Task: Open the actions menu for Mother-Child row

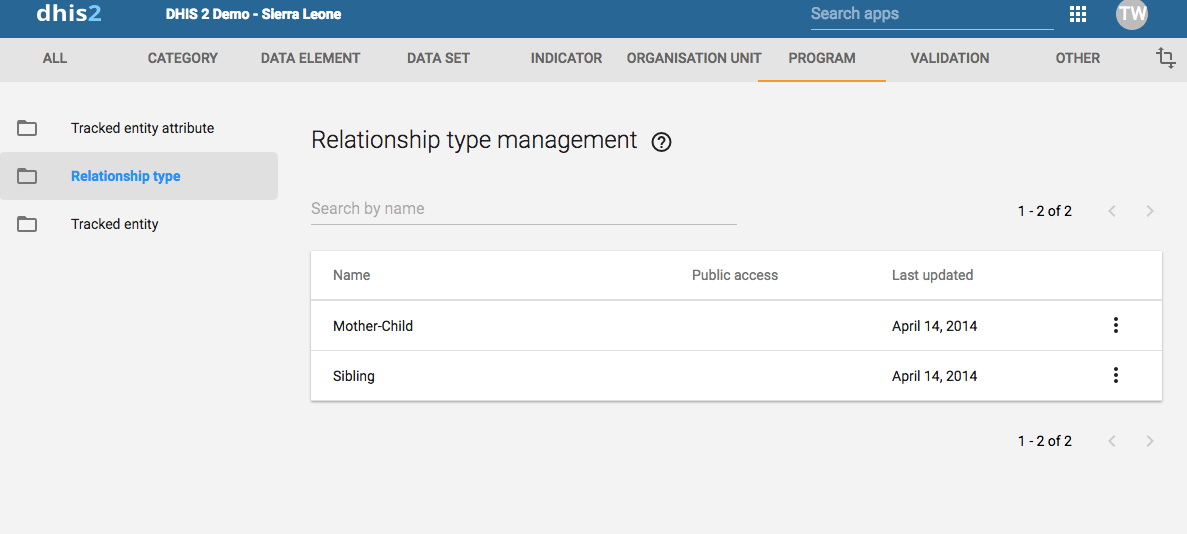Action: point(1116,325)
